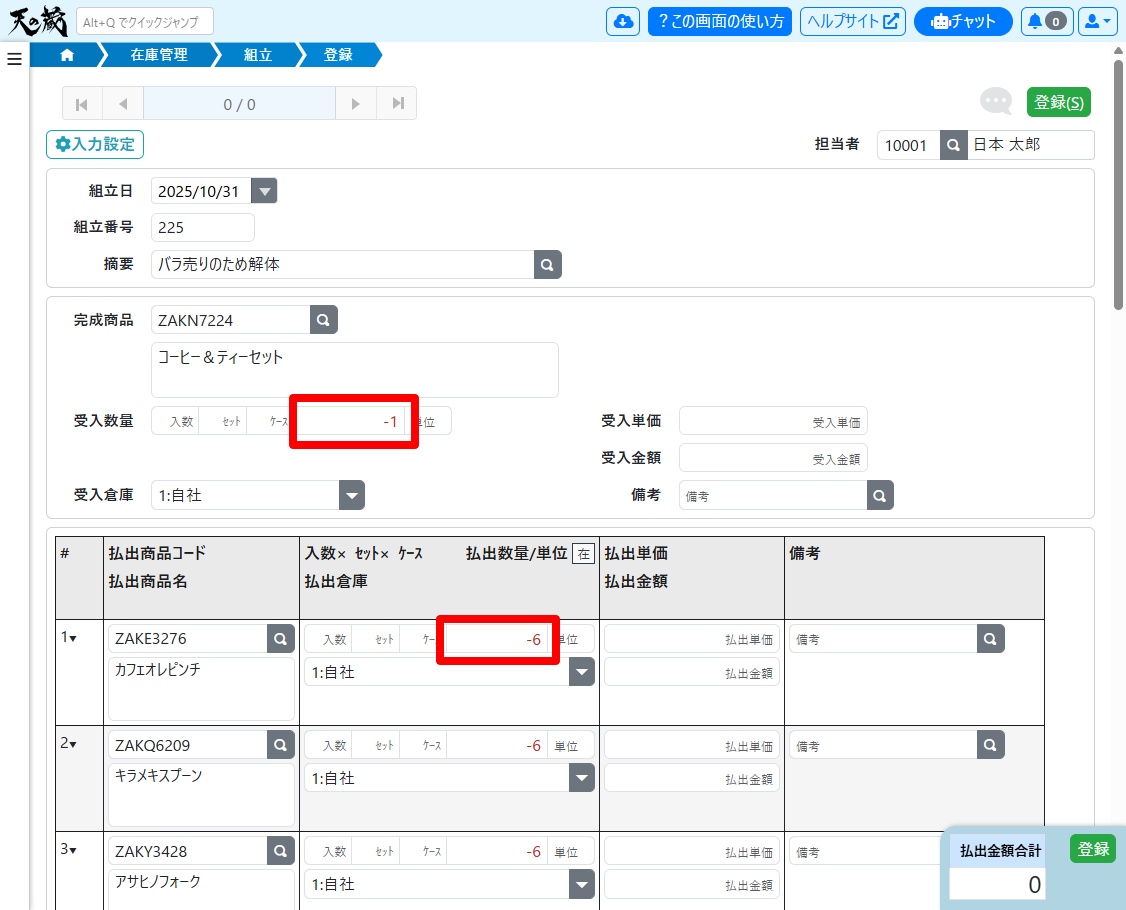Toggle the 在 stock button in header
The height and width of the screenshot is (910, 1126).
(x=583, y=553)
